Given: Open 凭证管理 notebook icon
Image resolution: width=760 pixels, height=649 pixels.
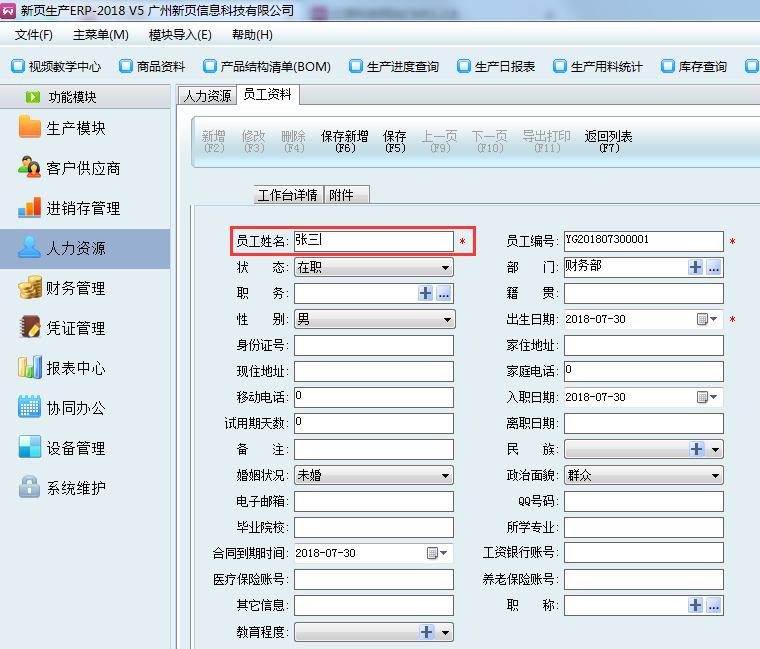Looking at the screenshot, I should click(30, 328).
